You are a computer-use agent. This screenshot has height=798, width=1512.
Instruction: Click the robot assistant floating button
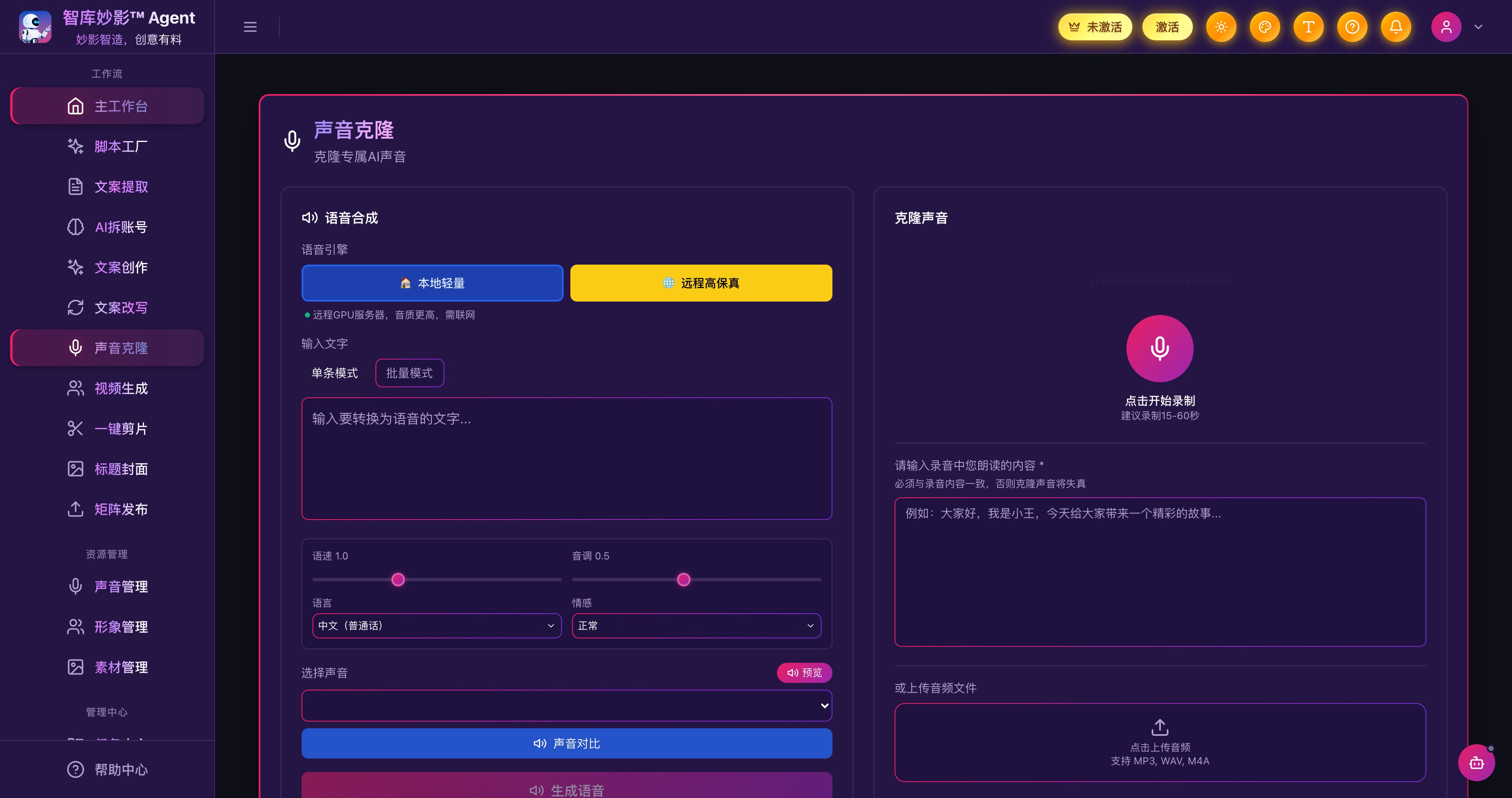1476,763
